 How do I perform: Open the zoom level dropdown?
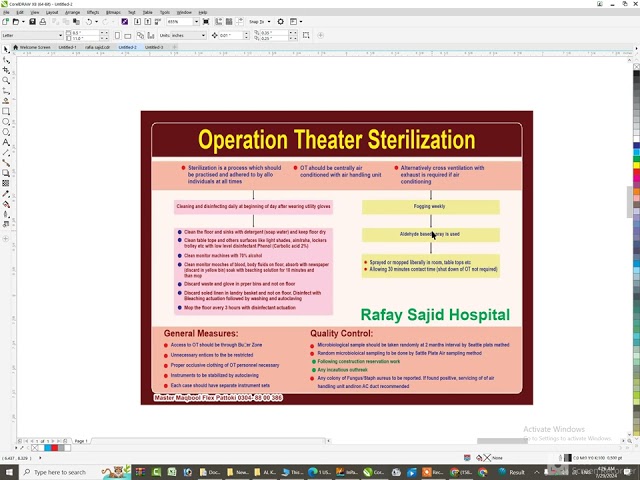(196, 22)
